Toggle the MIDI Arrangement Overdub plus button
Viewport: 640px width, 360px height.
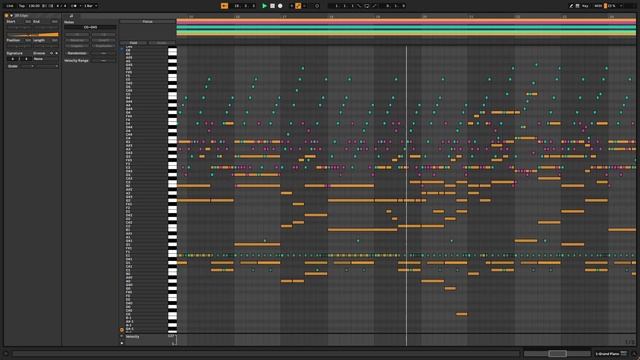(291, 6)
